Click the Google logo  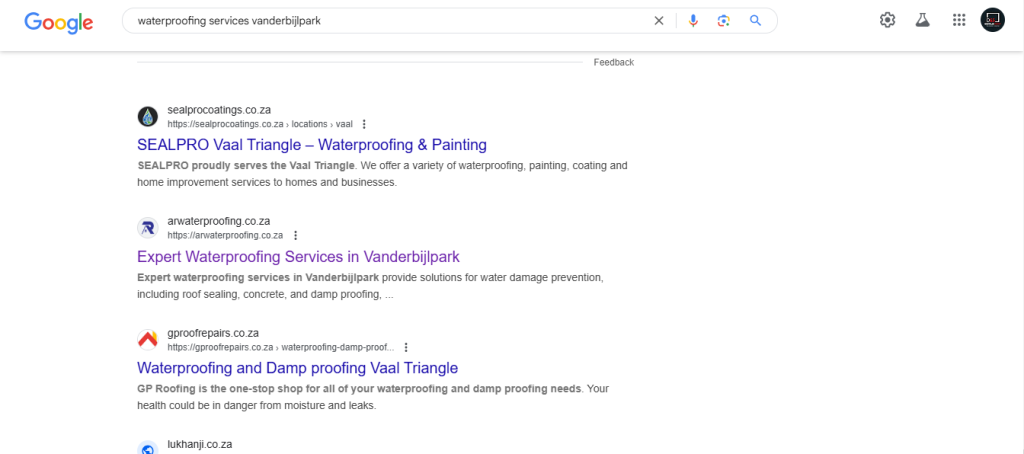tap(59, 21)
